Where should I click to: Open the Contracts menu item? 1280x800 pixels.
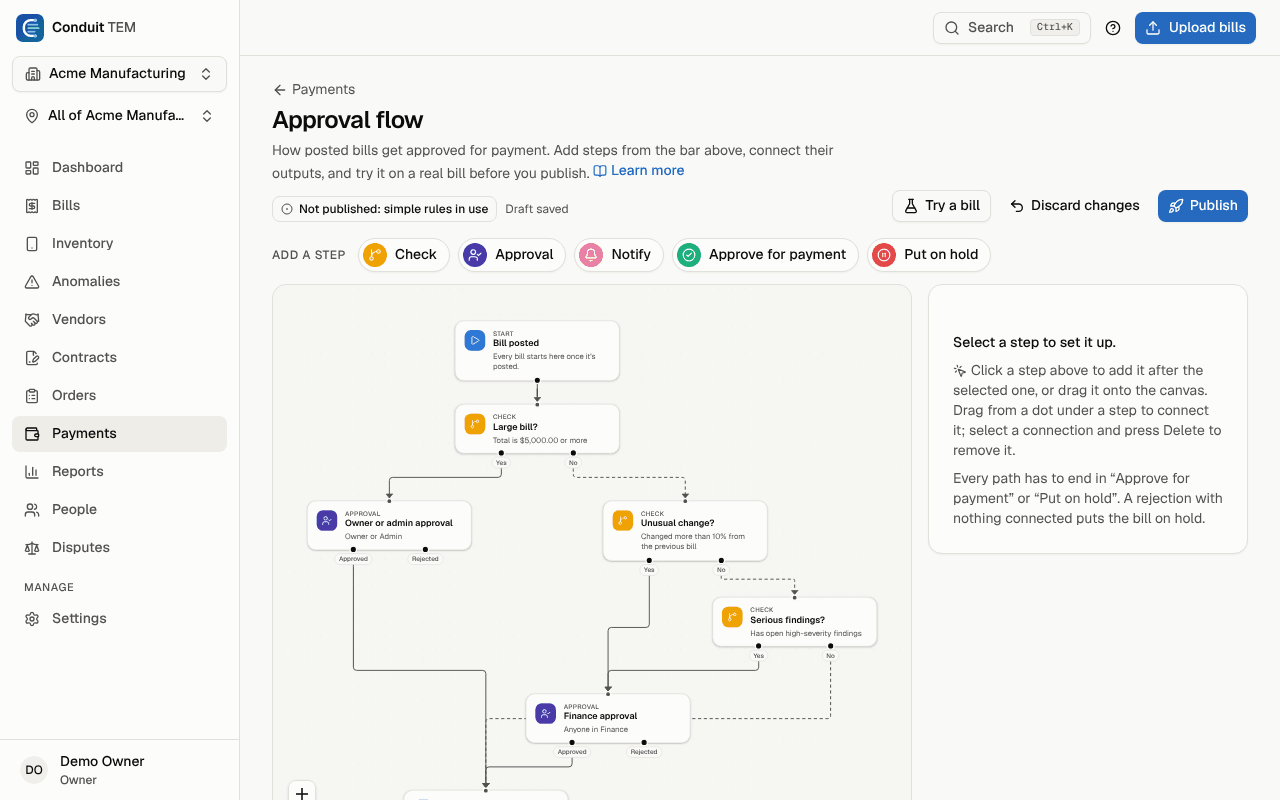pos(119,358)
